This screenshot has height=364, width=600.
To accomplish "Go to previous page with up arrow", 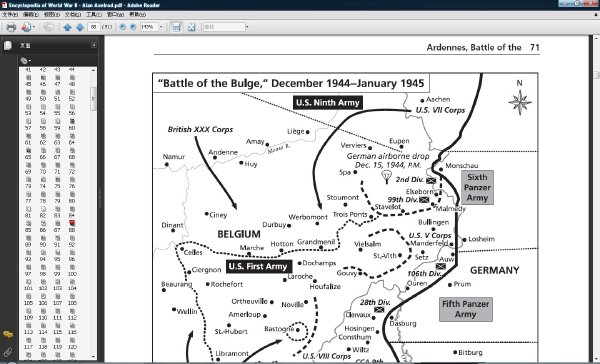I will click(67, 27).
